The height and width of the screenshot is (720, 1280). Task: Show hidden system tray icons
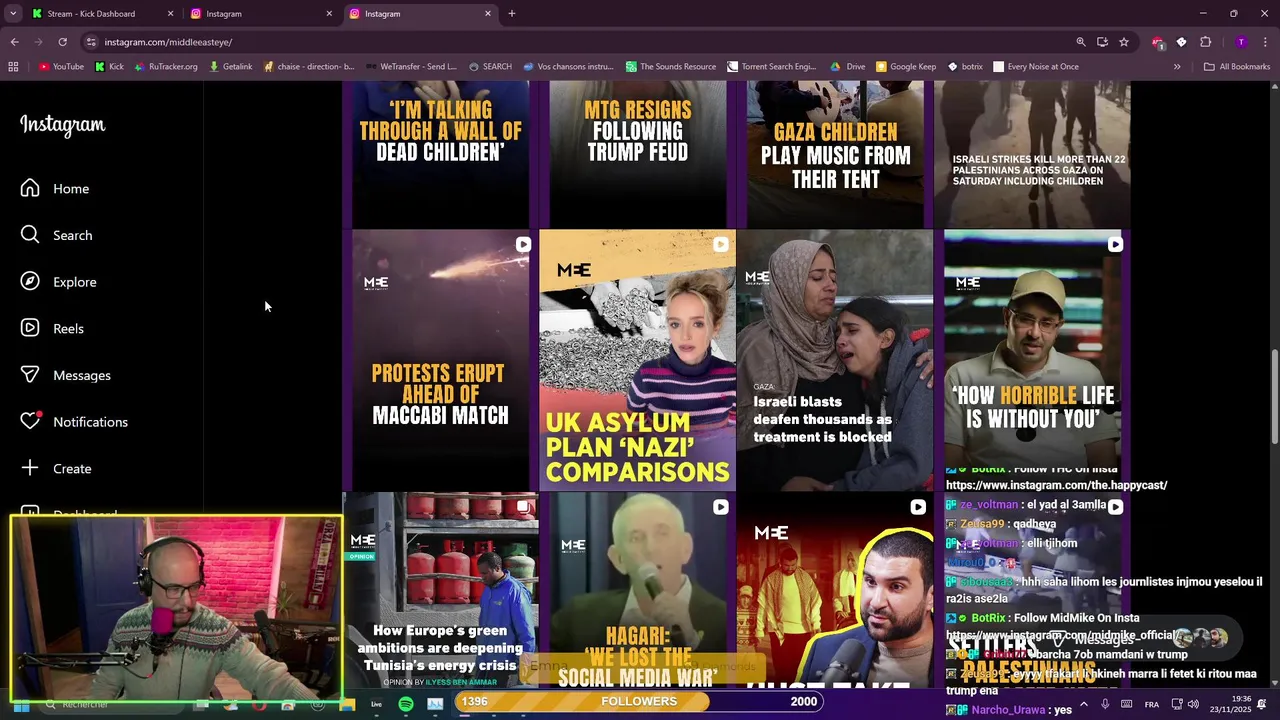click(1084, 705)
